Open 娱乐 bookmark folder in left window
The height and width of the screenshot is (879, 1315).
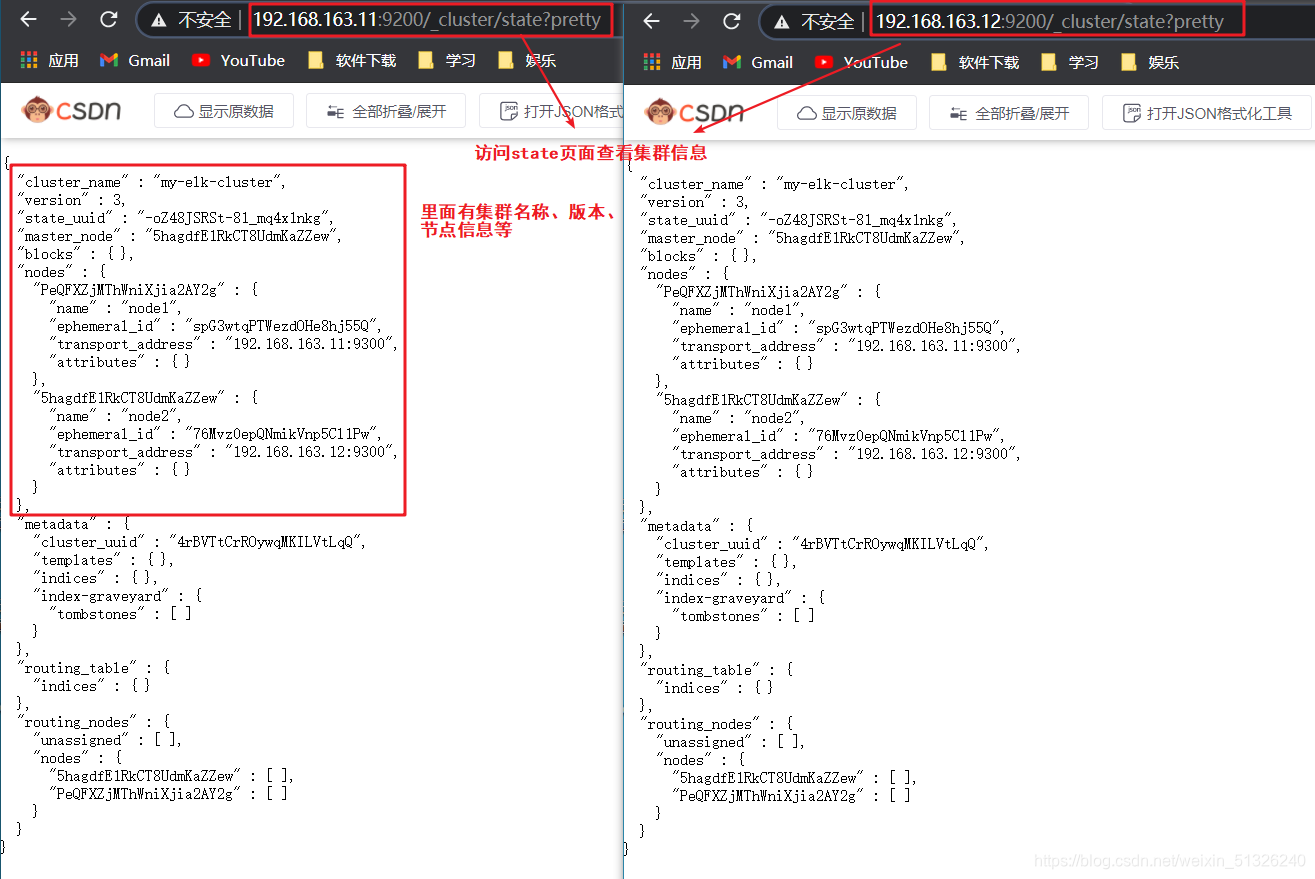click(x=527, y=60)
